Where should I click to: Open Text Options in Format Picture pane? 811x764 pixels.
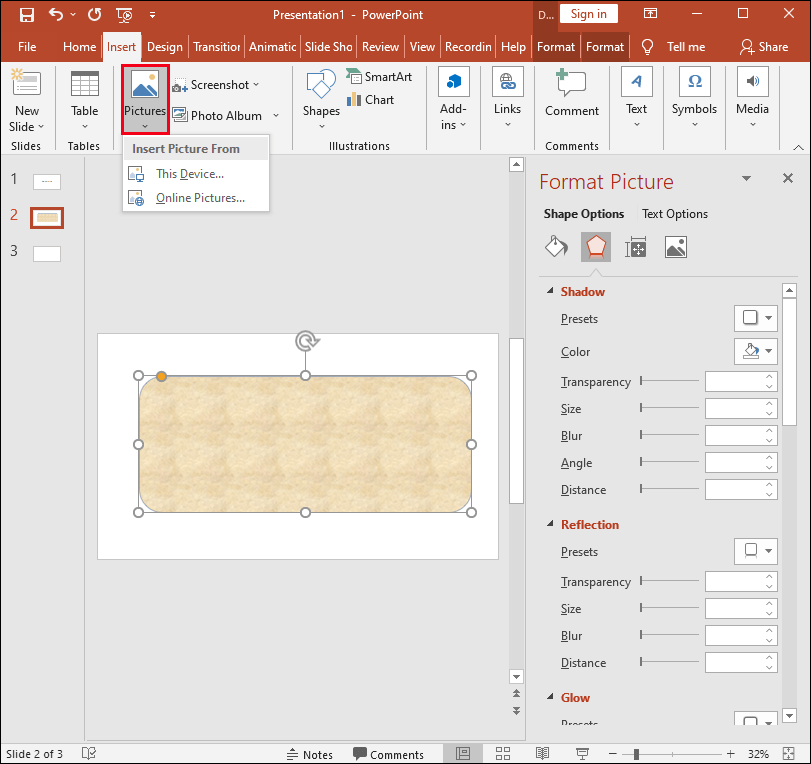tap(674, 213)
